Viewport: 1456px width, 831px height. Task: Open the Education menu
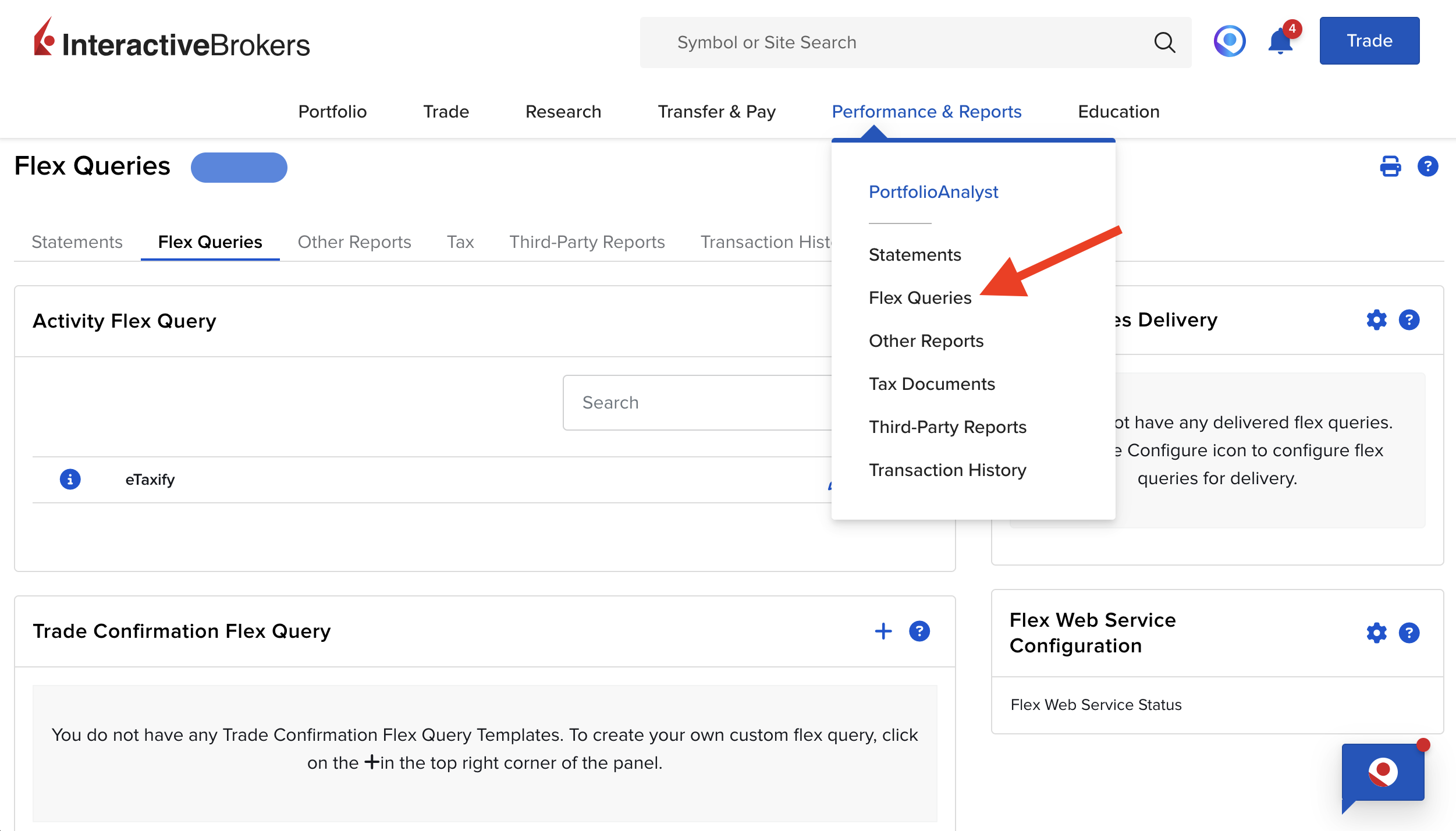click(1118, 112)
